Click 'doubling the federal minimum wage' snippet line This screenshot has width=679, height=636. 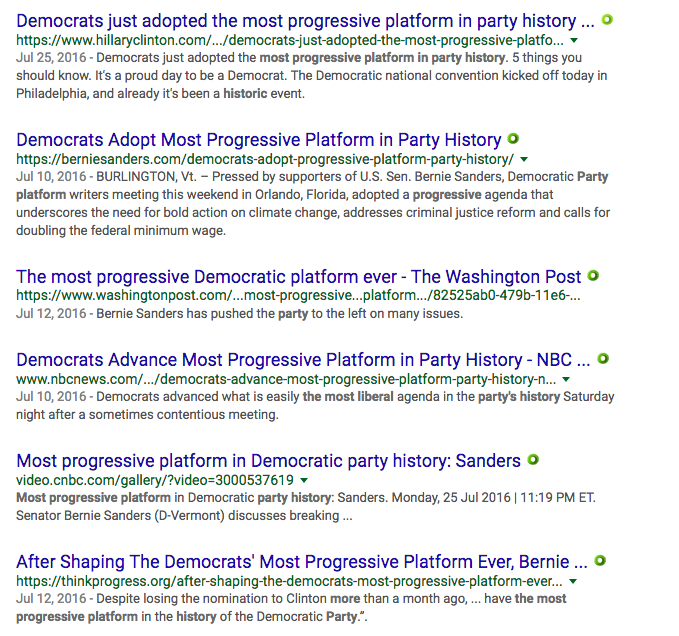(121, 230)
